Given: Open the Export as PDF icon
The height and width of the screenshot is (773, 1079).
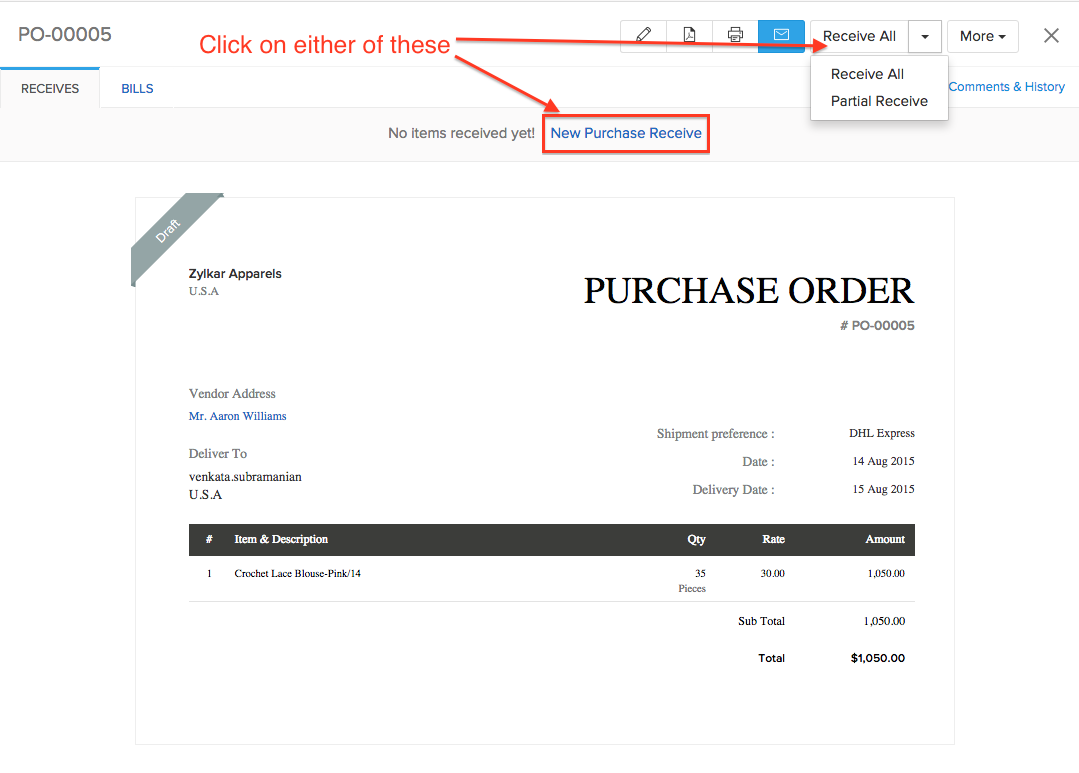Looking at the screenshot, I should coord(689,36).
